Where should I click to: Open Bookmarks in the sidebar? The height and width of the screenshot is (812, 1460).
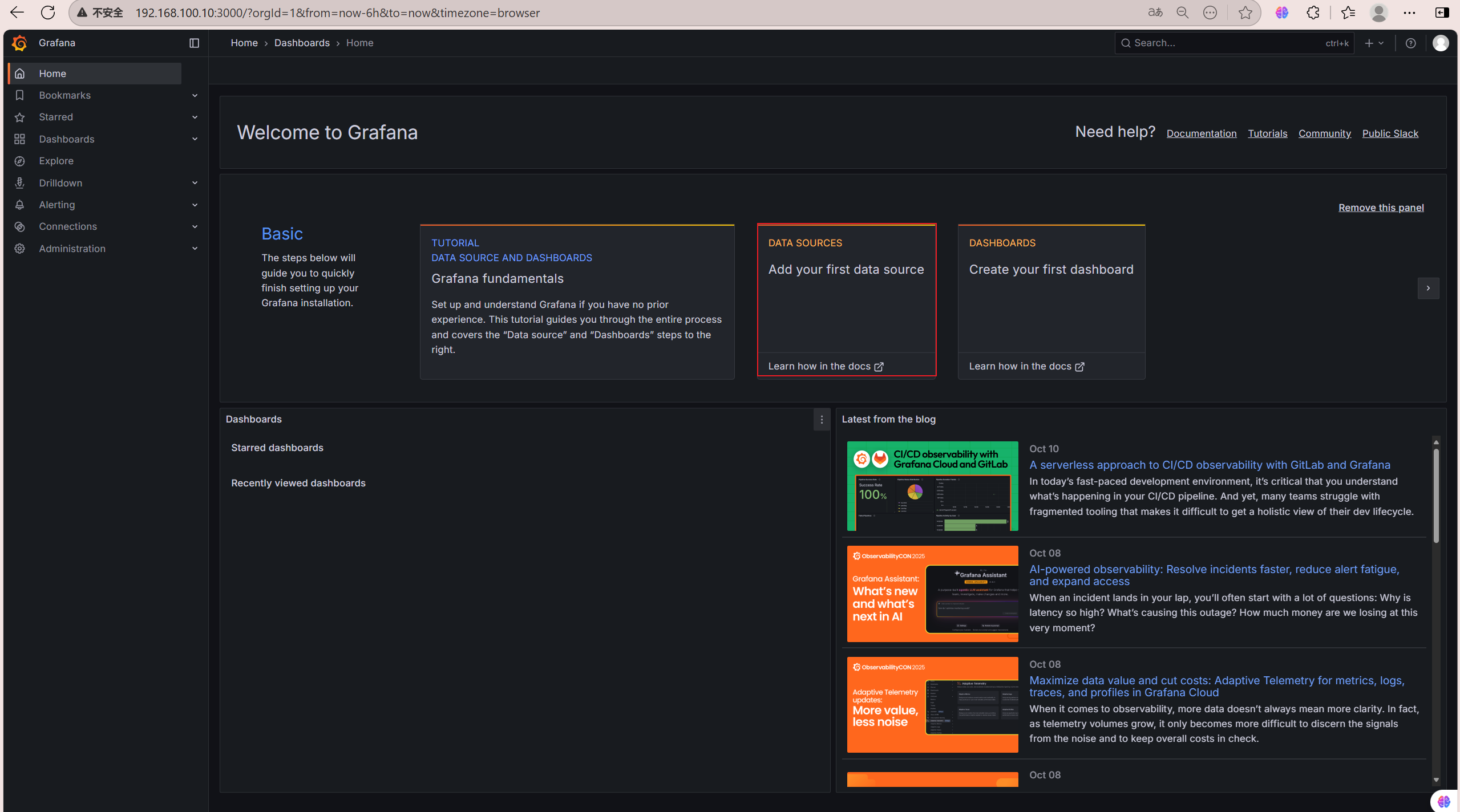coord(65,95)
